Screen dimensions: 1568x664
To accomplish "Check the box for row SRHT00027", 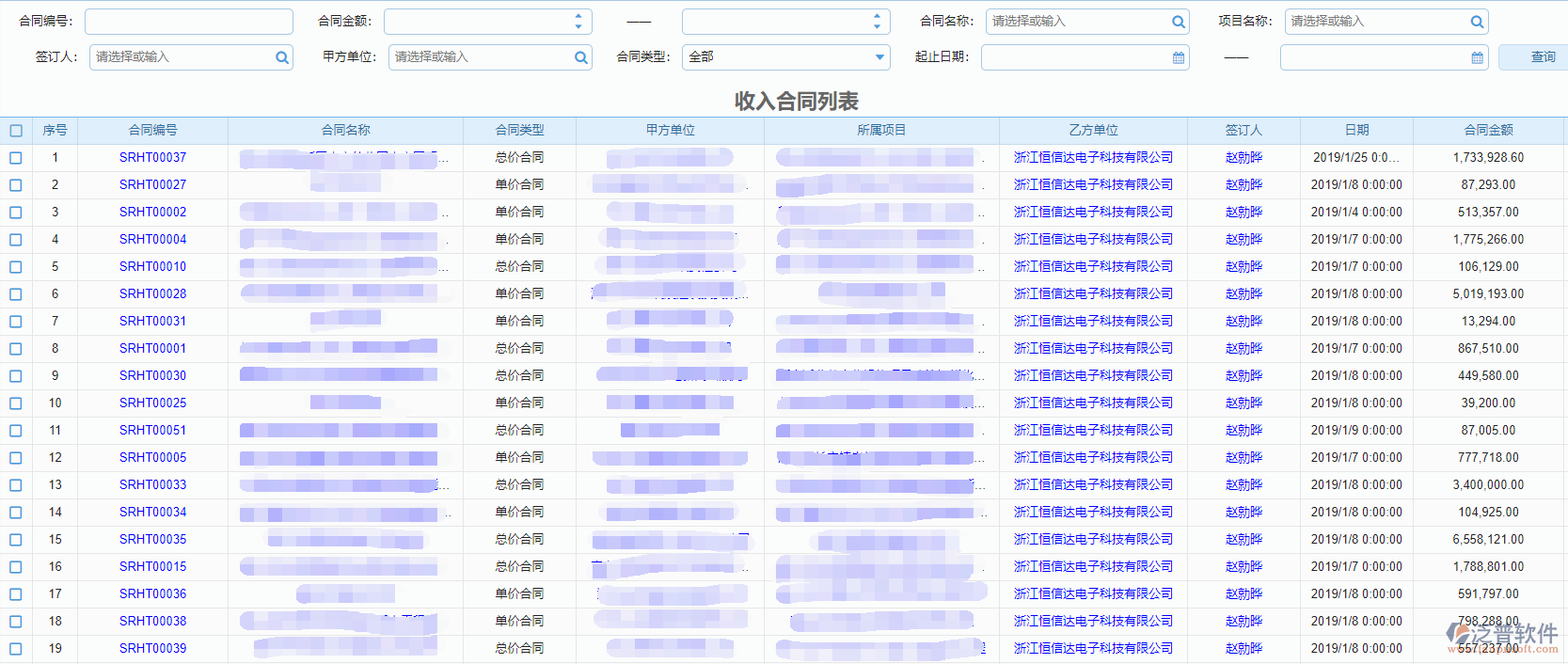I will [x=16, y=185].
